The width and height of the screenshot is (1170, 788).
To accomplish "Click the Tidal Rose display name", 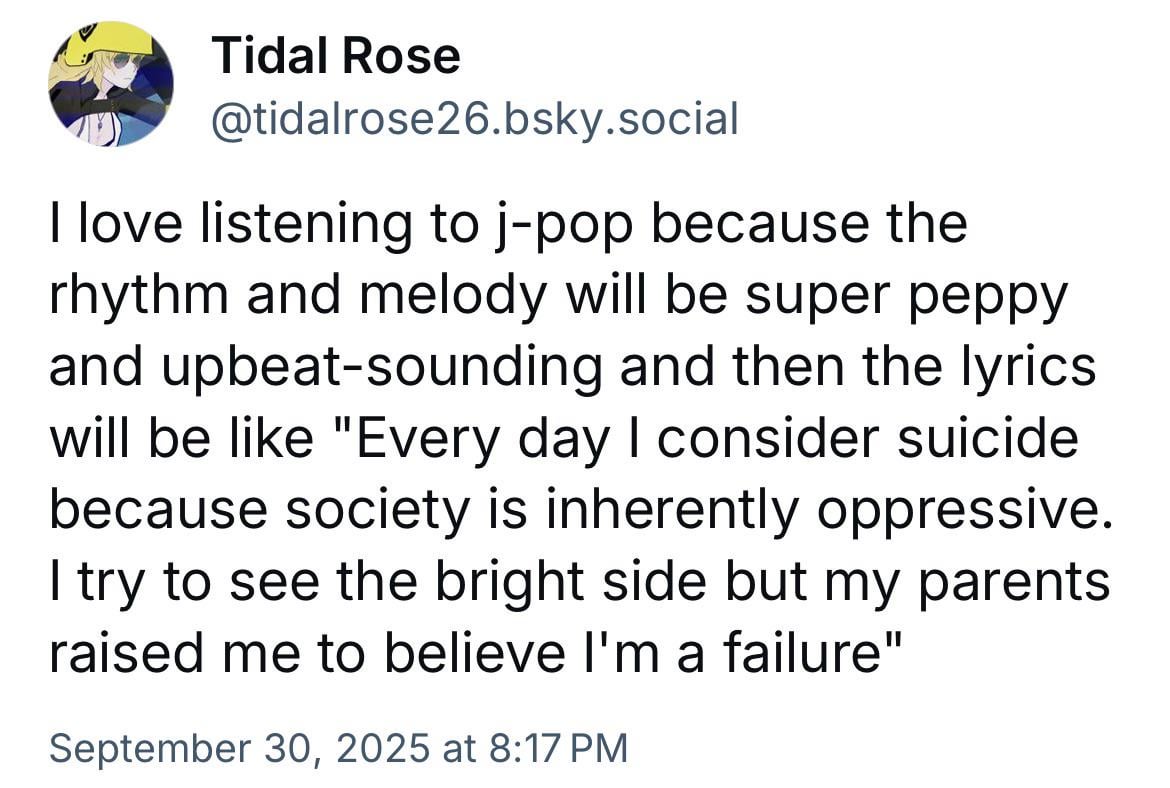I will tap(336, 56).
